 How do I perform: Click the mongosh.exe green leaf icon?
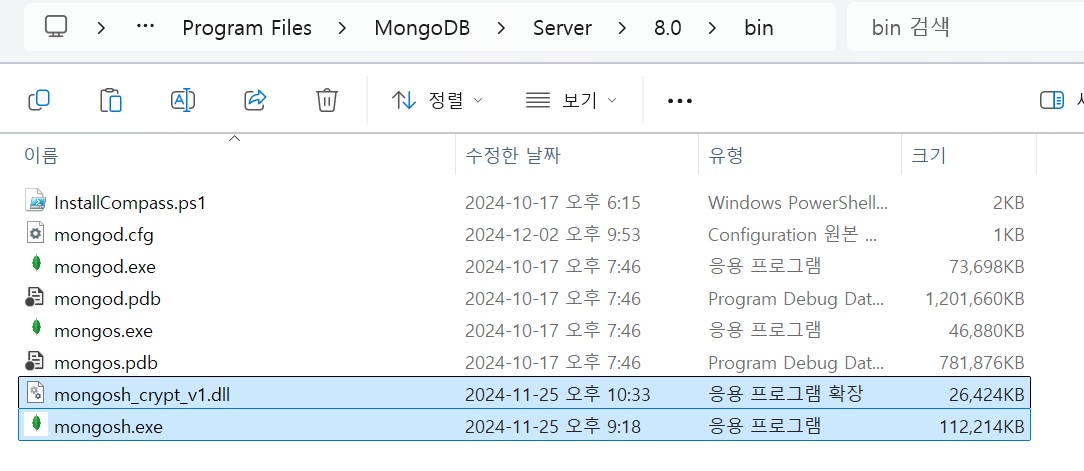(x=37, y=424)
